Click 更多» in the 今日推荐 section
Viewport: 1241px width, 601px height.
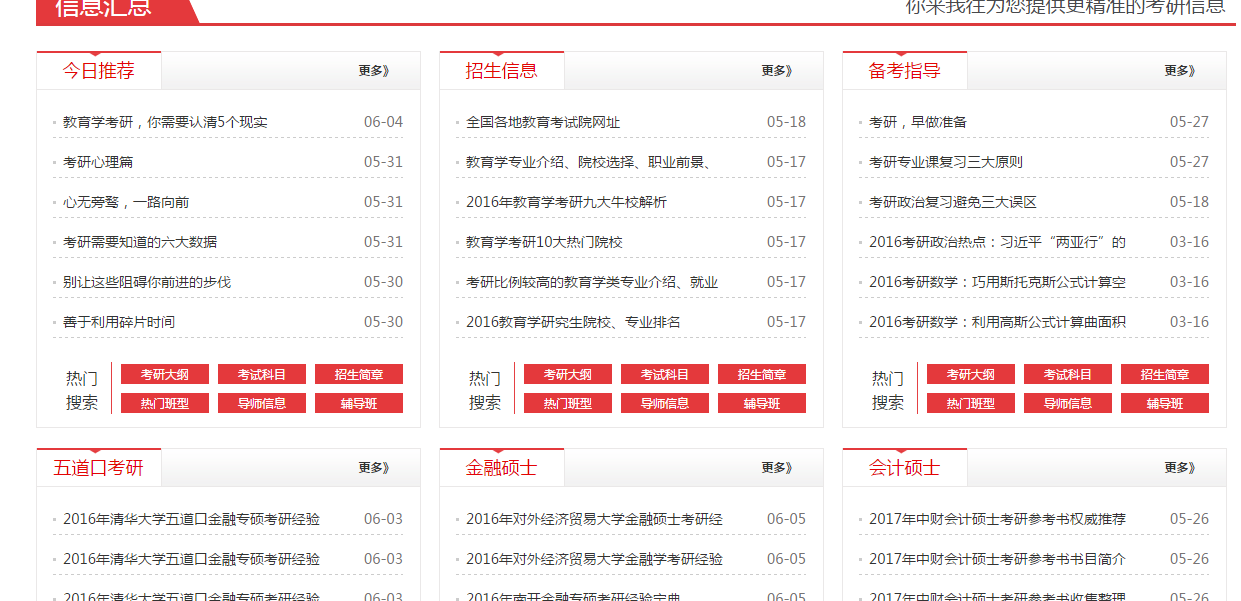371,70
